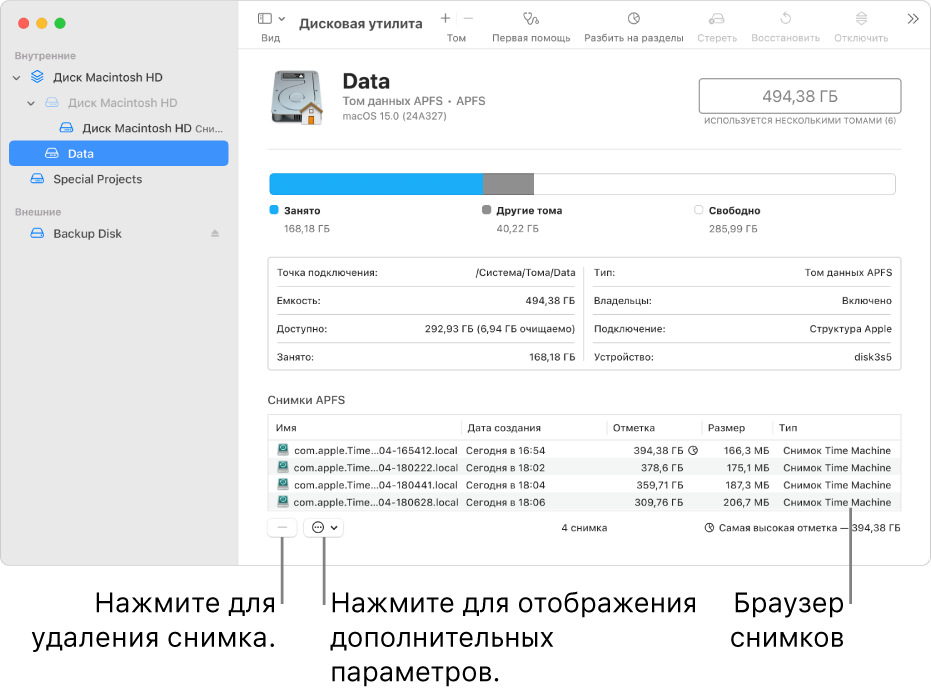Open the sidebar View menu icon
The width and height of the screenshot is (931, 694).
point(264,19)
